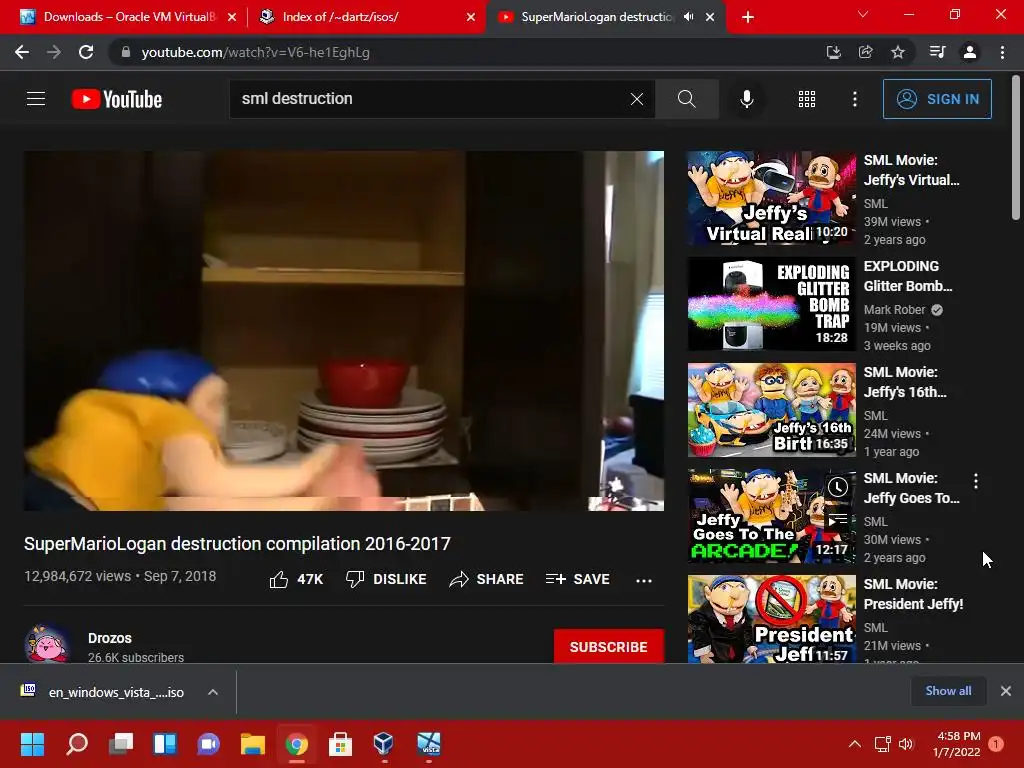Screen dimensions: 1024x768
Task: Share the video
Action: 487,579
